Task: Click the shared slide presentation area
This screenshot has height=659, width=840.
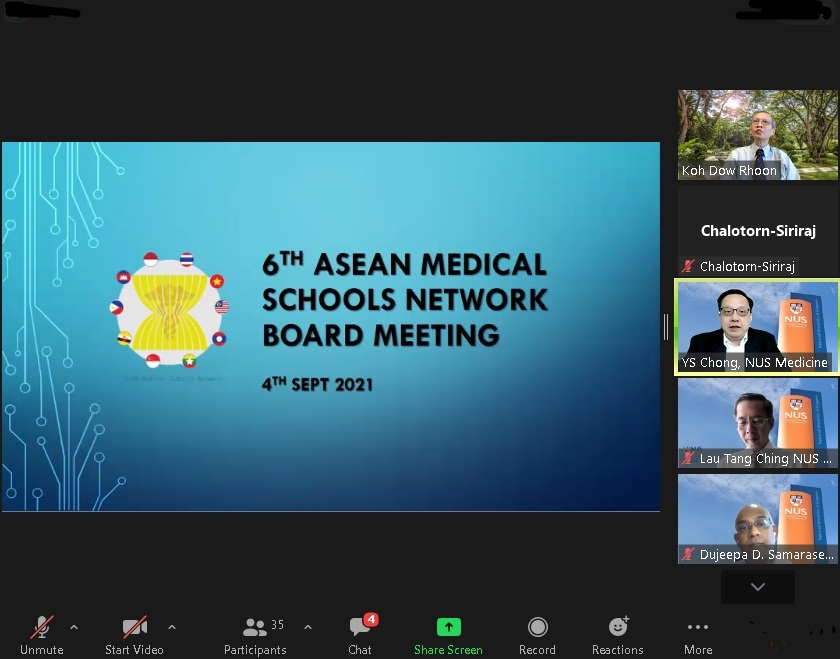Action: pos(330,326)
